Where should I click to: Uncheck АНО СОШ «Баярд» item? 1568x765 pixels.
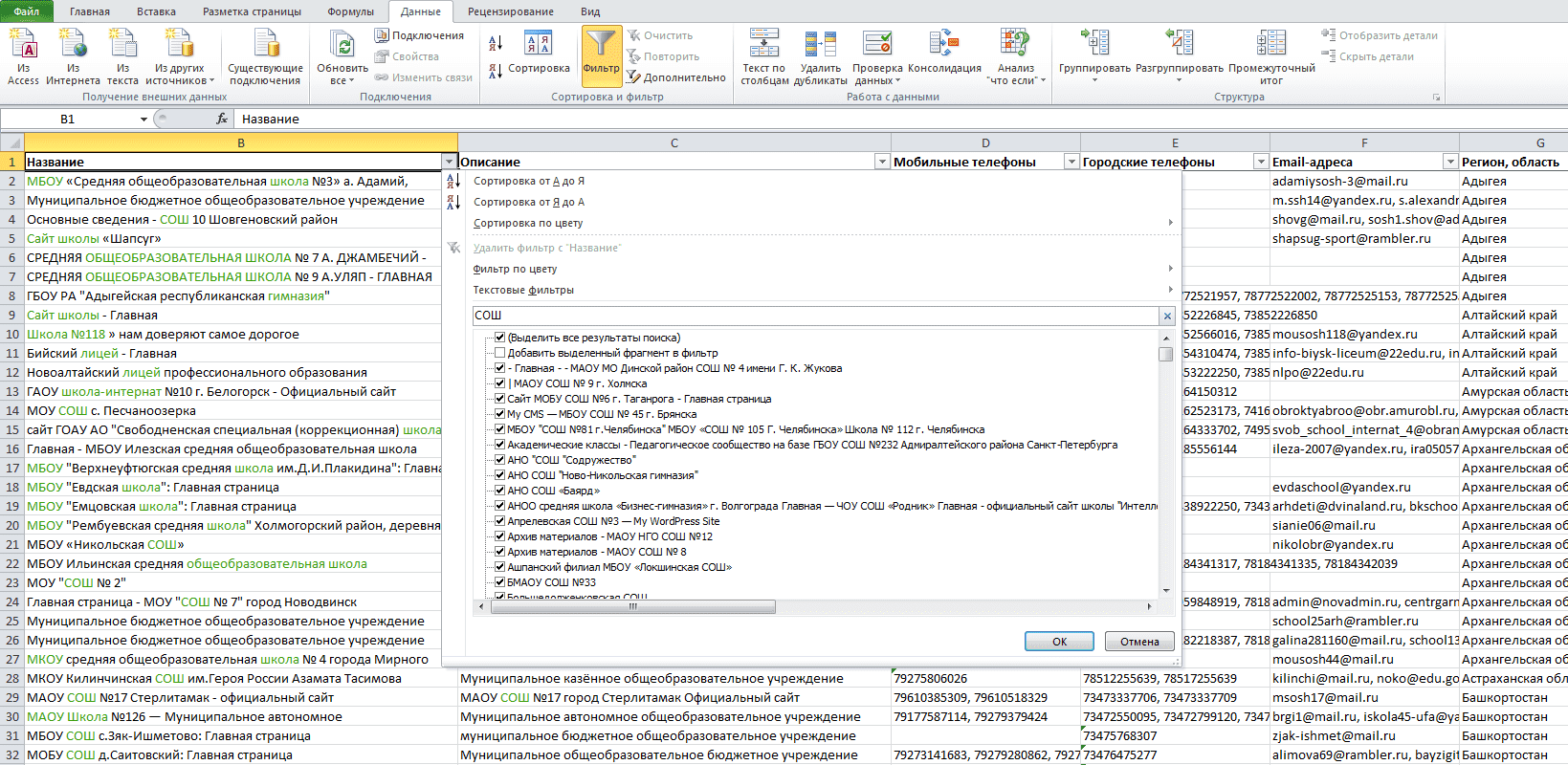tap(499, 491)
